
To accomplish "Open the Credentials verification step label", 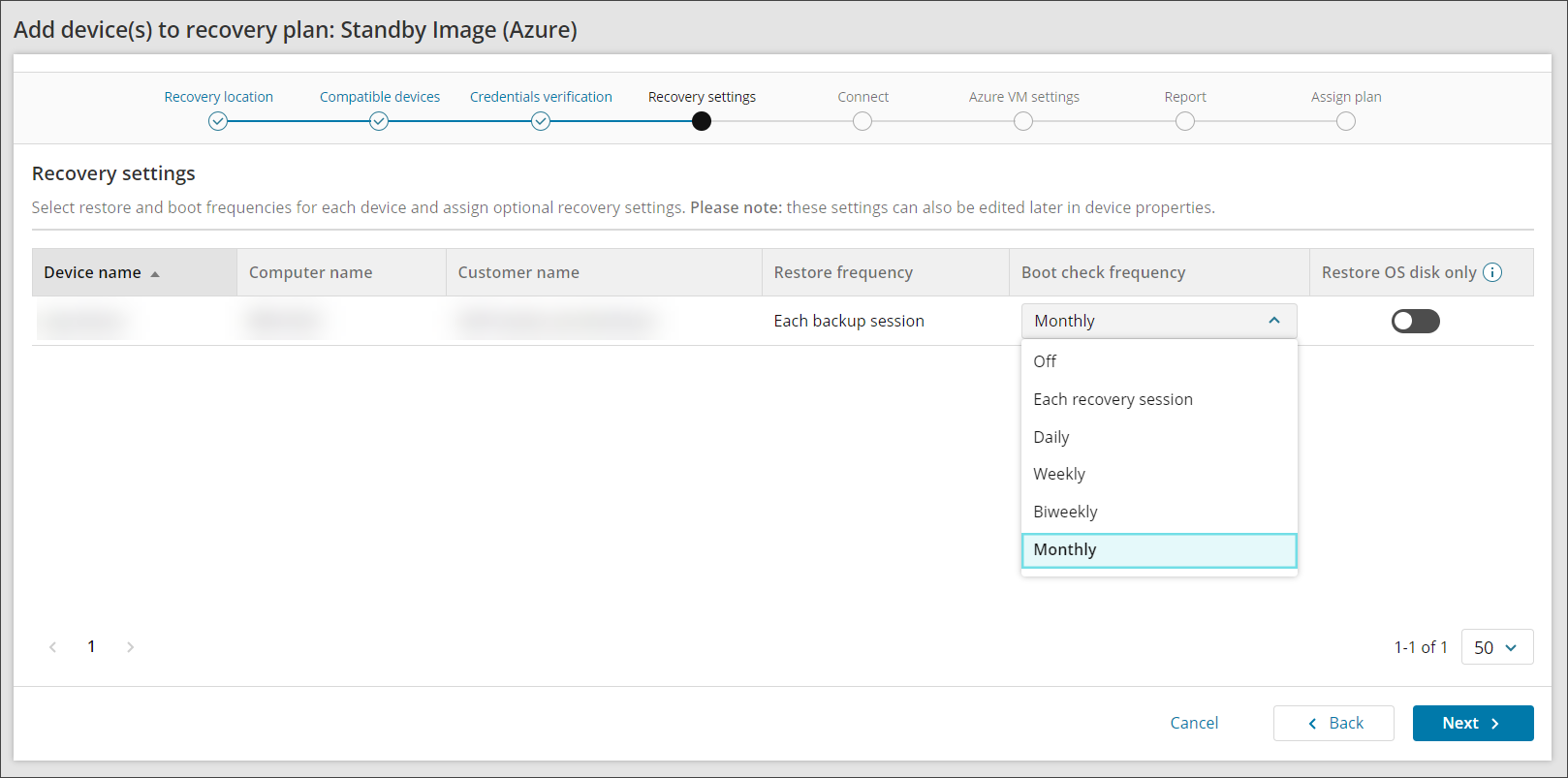I will (541, 97).
